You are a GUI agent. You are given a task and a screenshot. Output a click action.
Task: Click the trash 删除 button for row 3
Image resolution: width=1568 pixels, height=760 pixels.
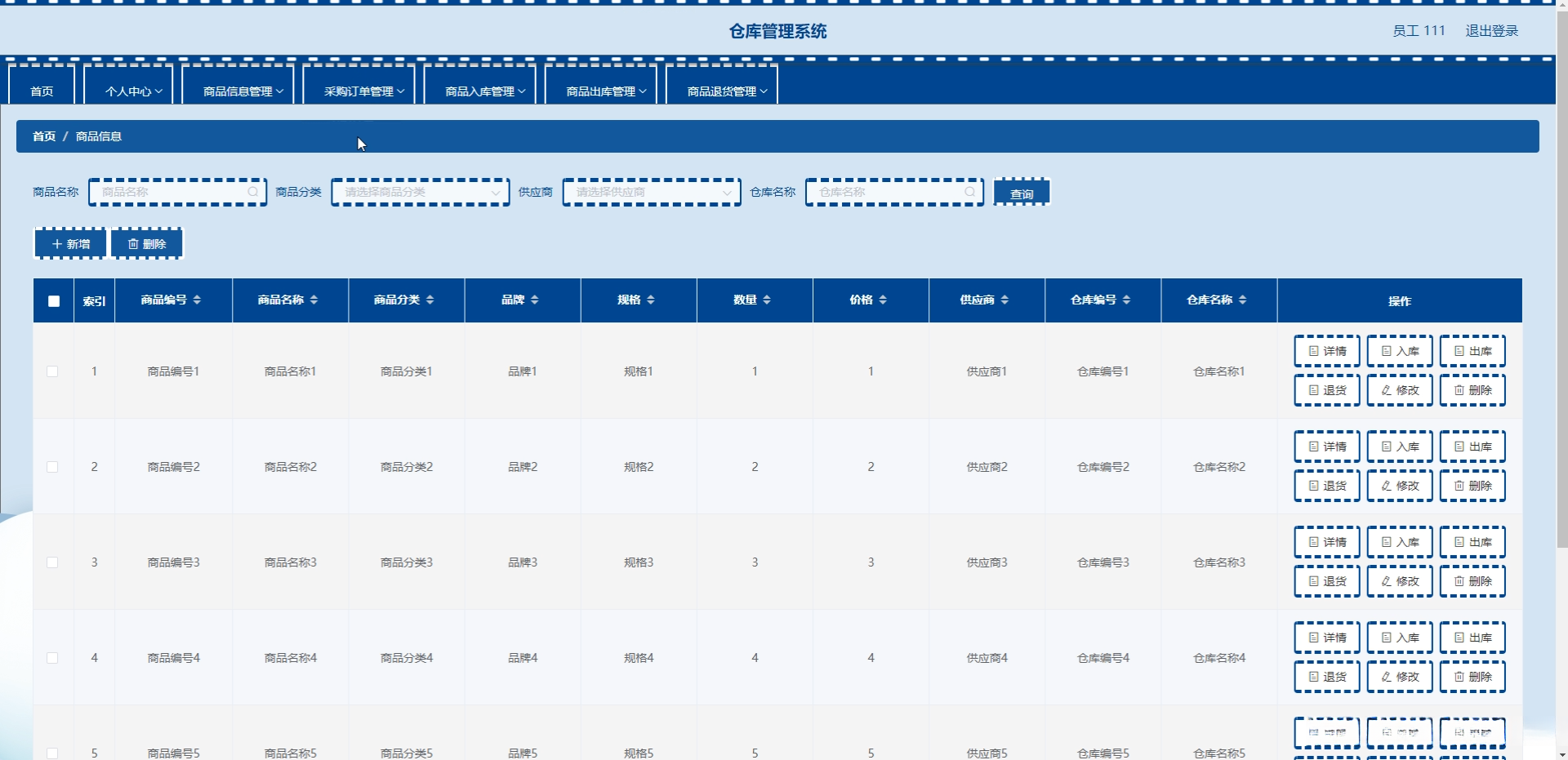tap(1472, 581)
